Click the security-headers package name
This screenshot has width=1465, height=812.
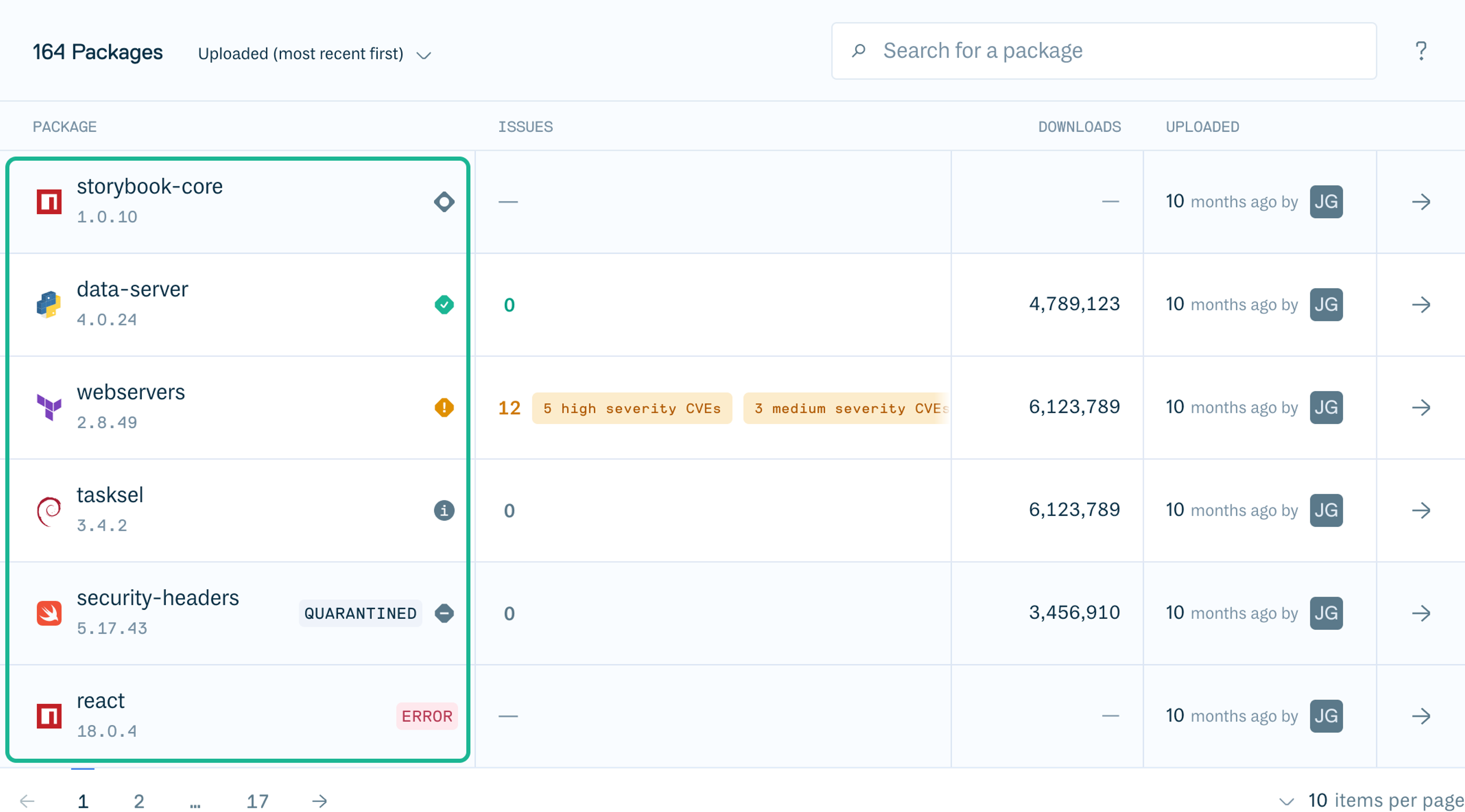[158, 598]
